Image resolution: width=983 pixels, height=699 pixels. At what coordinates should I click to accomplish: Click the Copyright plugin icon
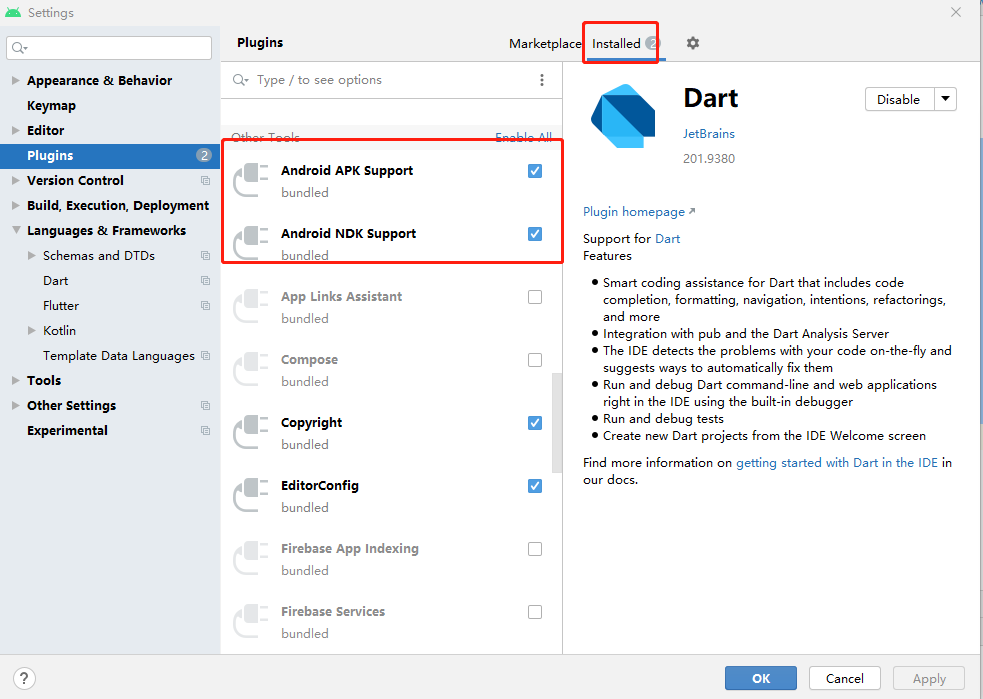click(x=251, y=432)
